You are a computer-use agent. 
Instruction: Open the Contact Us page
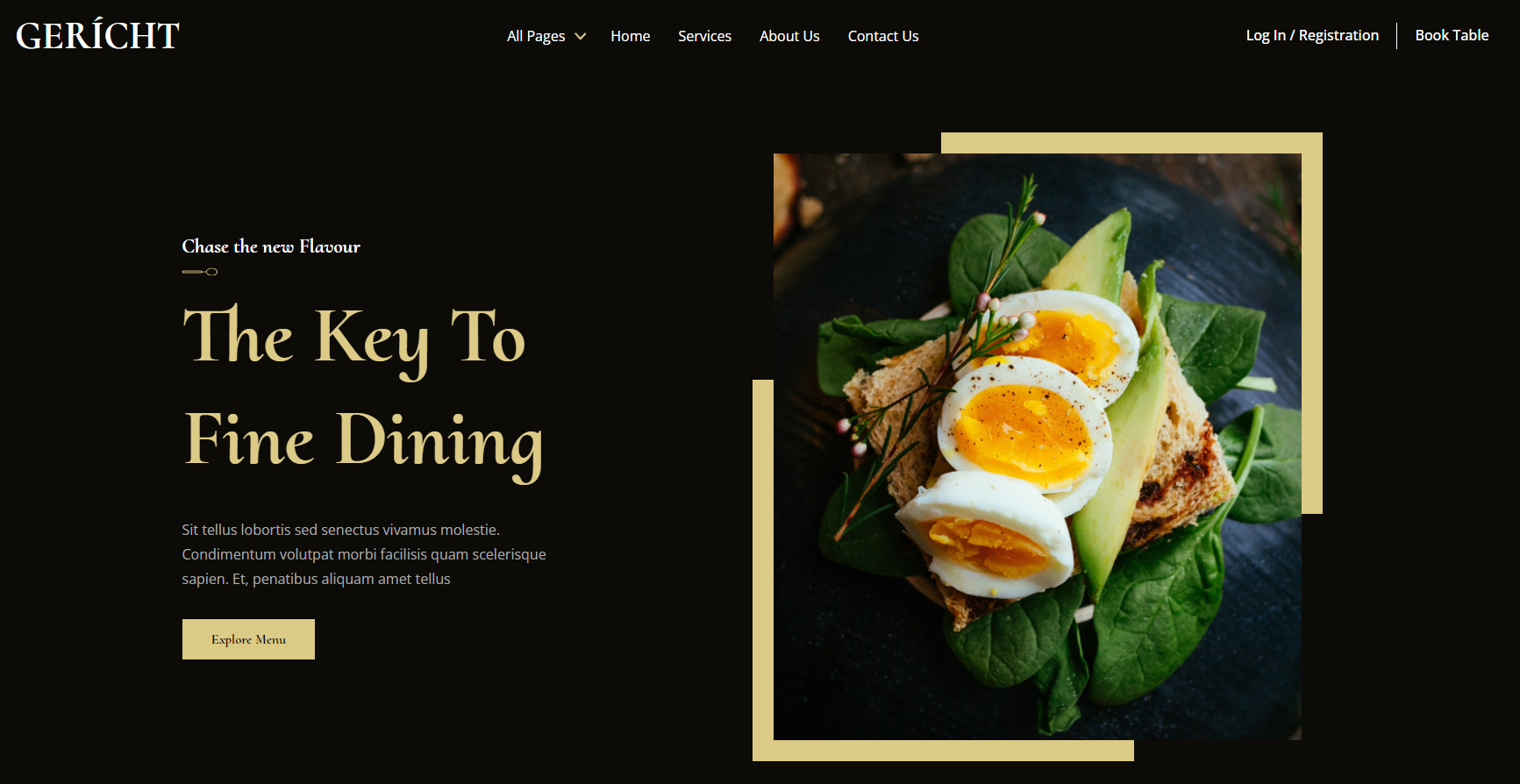coord(883,36)
